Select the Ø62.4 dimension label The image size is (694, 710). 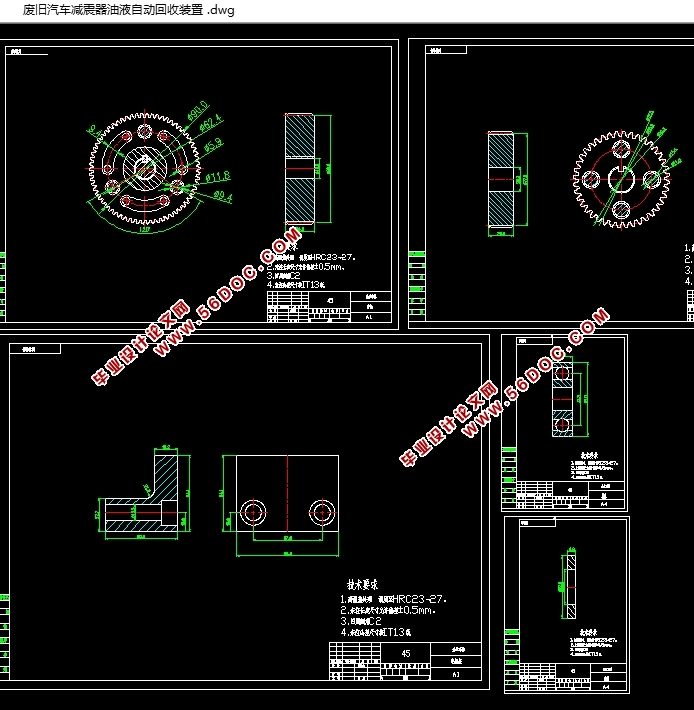coord(211,123)
